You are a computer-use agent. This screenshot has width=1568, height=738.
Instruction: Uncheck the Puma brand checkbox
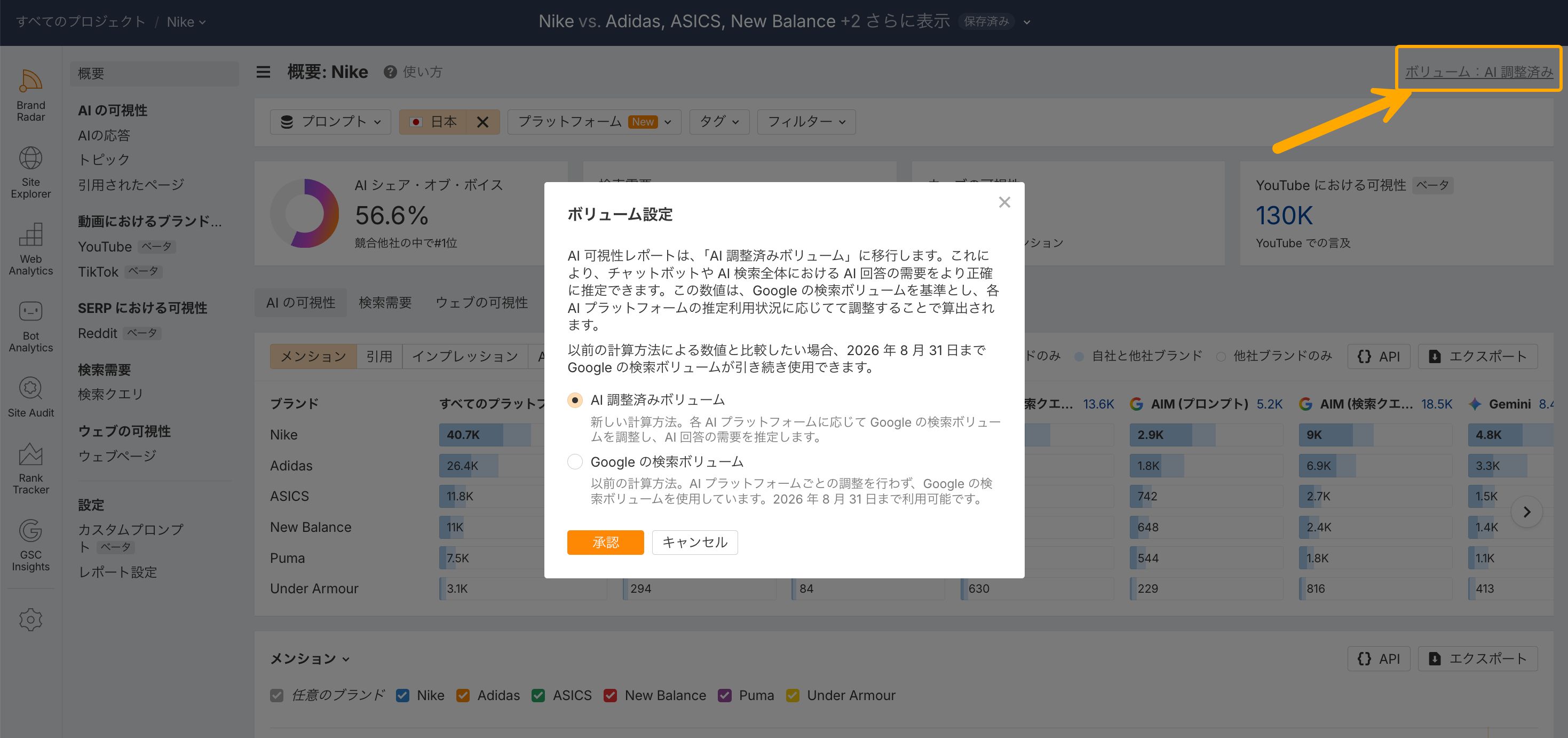click(724, 695)
